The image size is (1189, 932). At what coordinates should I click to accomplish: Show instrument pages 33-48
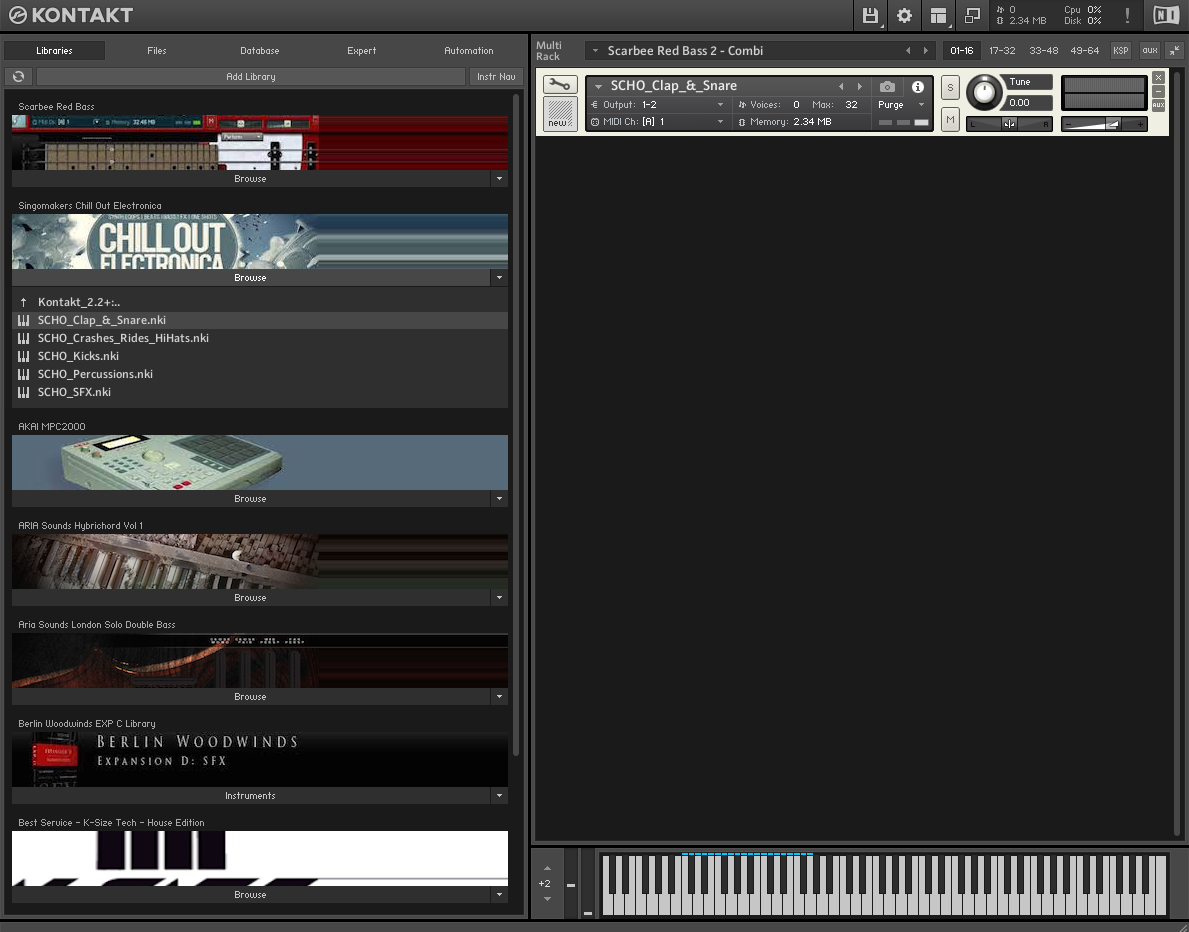pos(1043,51)
